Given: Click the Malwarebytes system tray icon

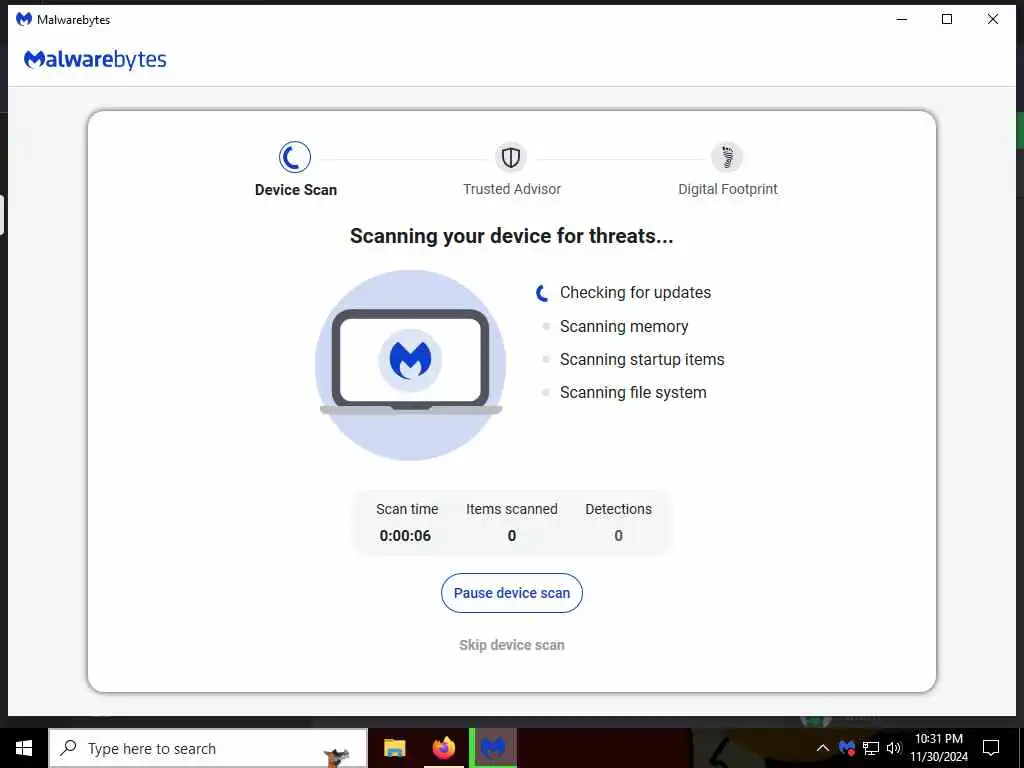Looking at the screenshot, I should (x=847, y=748).
